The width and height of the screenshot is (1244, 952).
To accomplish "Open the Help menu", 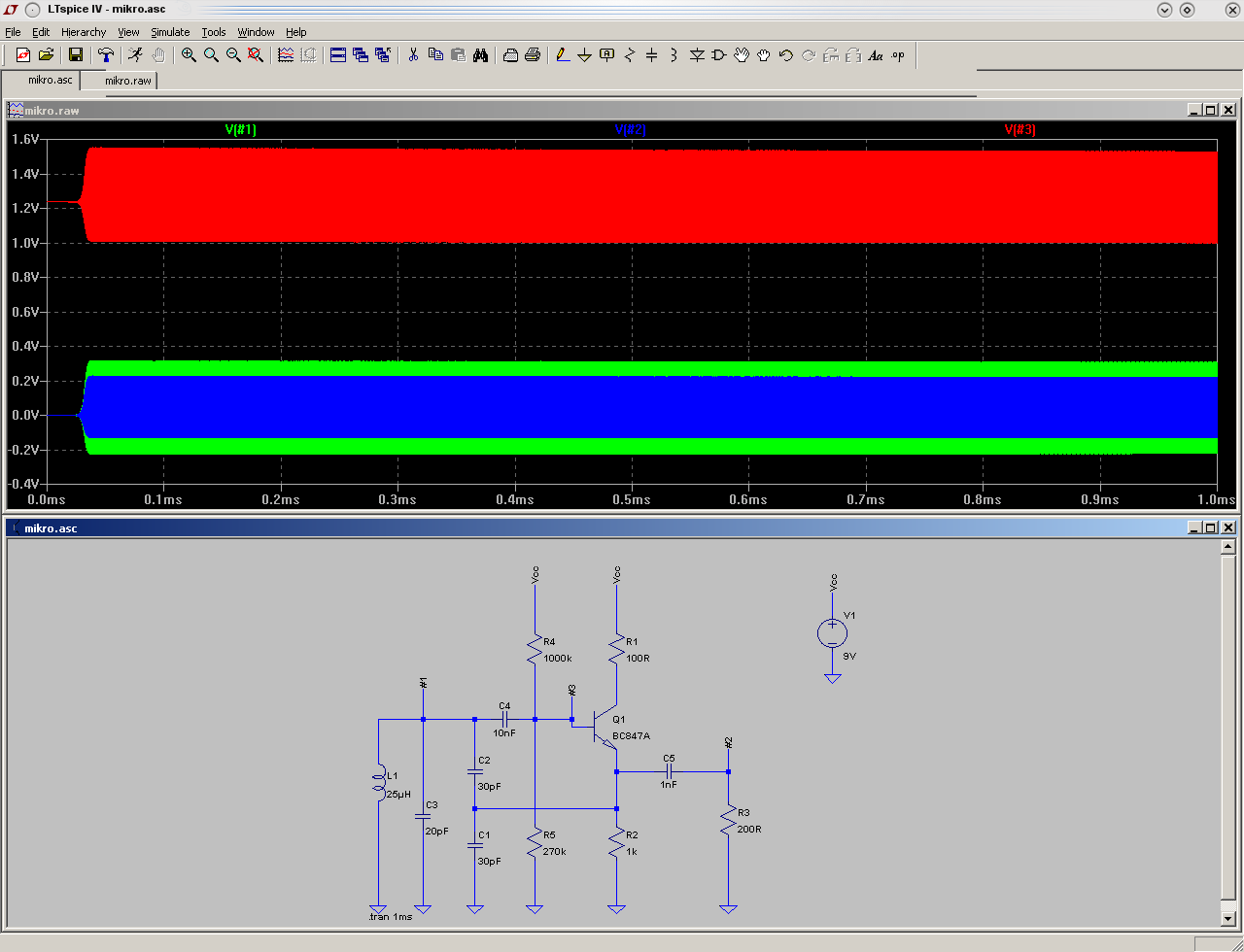I will point(296,32).
